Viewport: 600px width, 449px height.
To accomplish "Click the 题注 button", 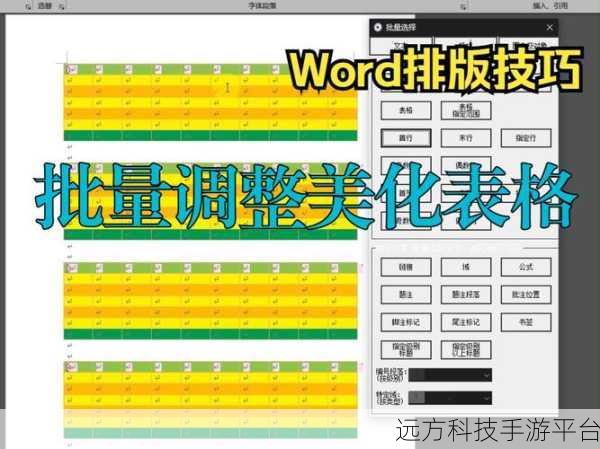I will coord(406,294).
